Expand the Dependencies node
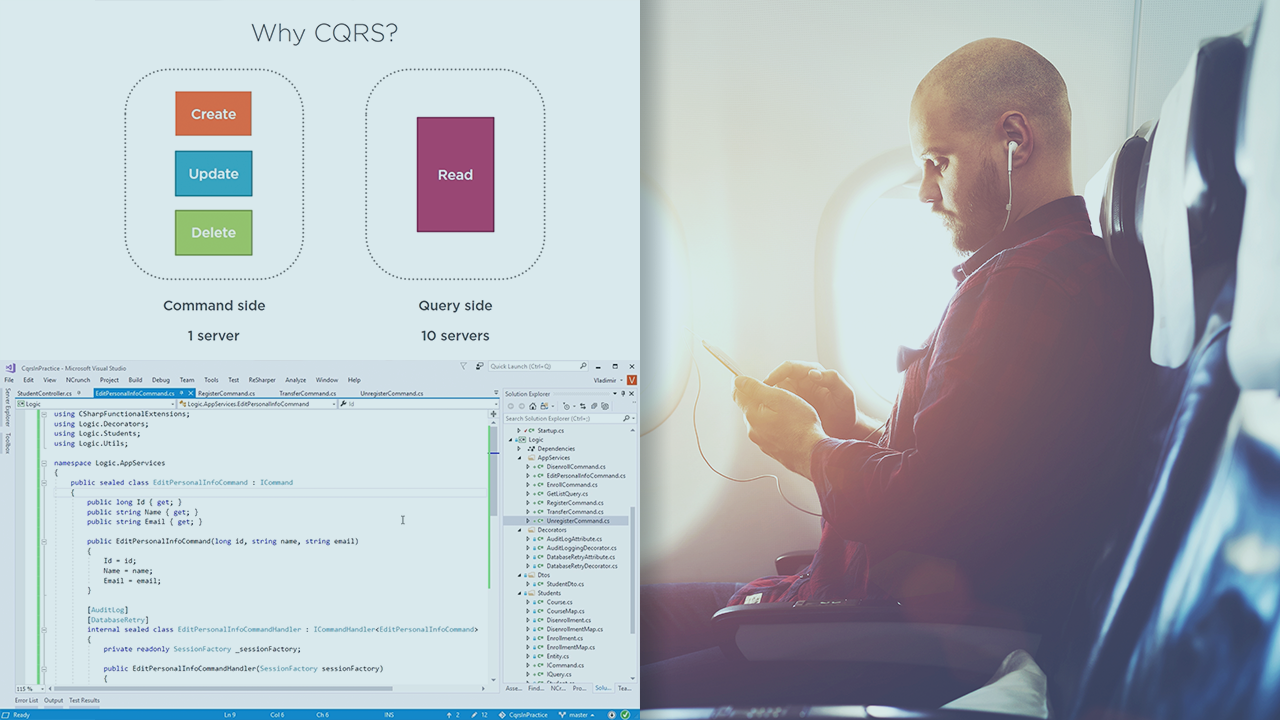This screenshot has height=720, width=1280. click(x=519, y=449)
